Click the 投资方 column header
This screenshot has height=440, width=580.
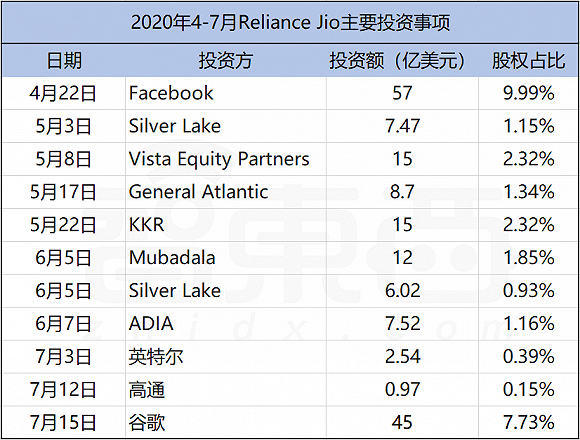coord(226,60)
